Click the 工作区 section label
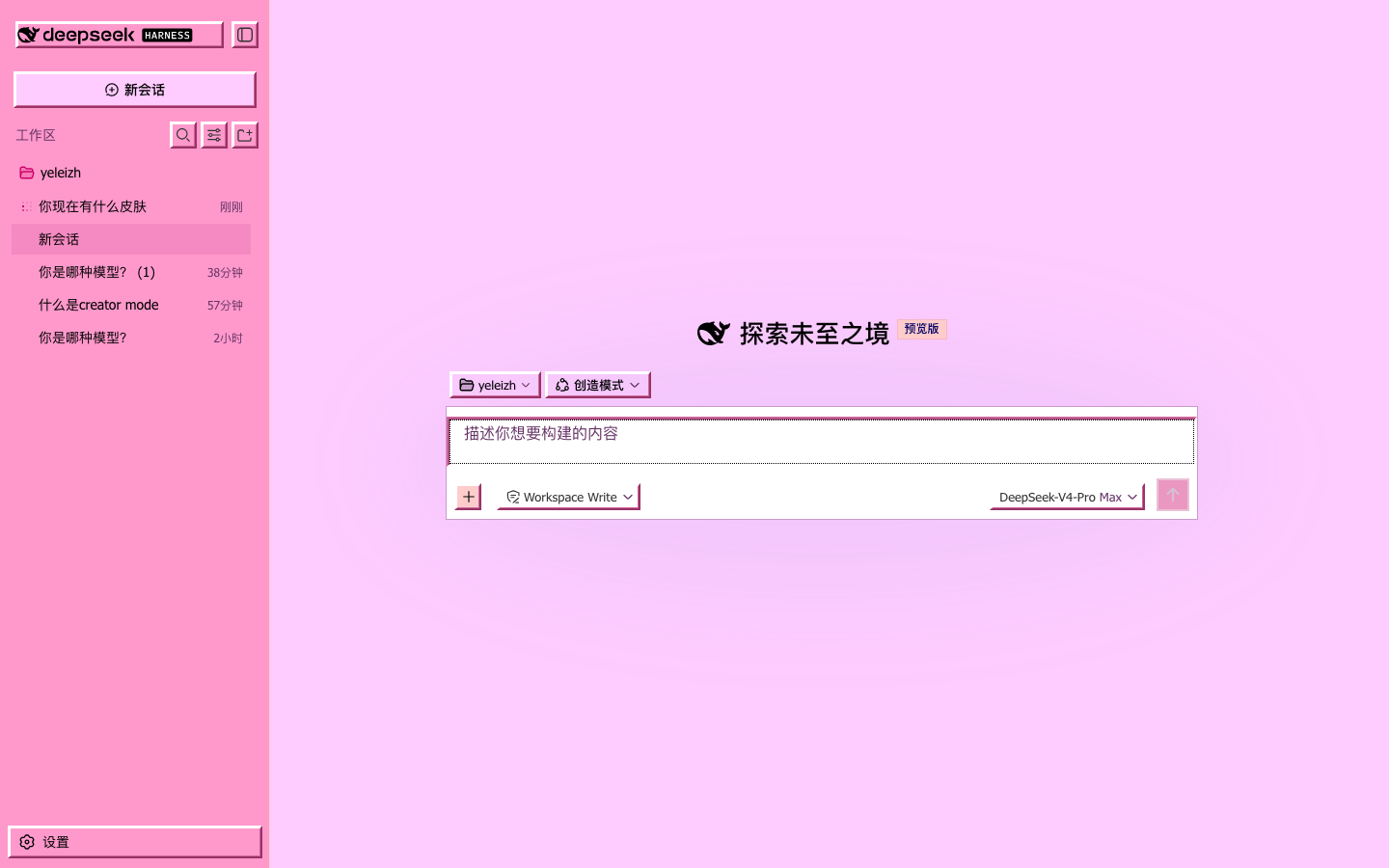The image size is (1389, 868). pos(36,135)
